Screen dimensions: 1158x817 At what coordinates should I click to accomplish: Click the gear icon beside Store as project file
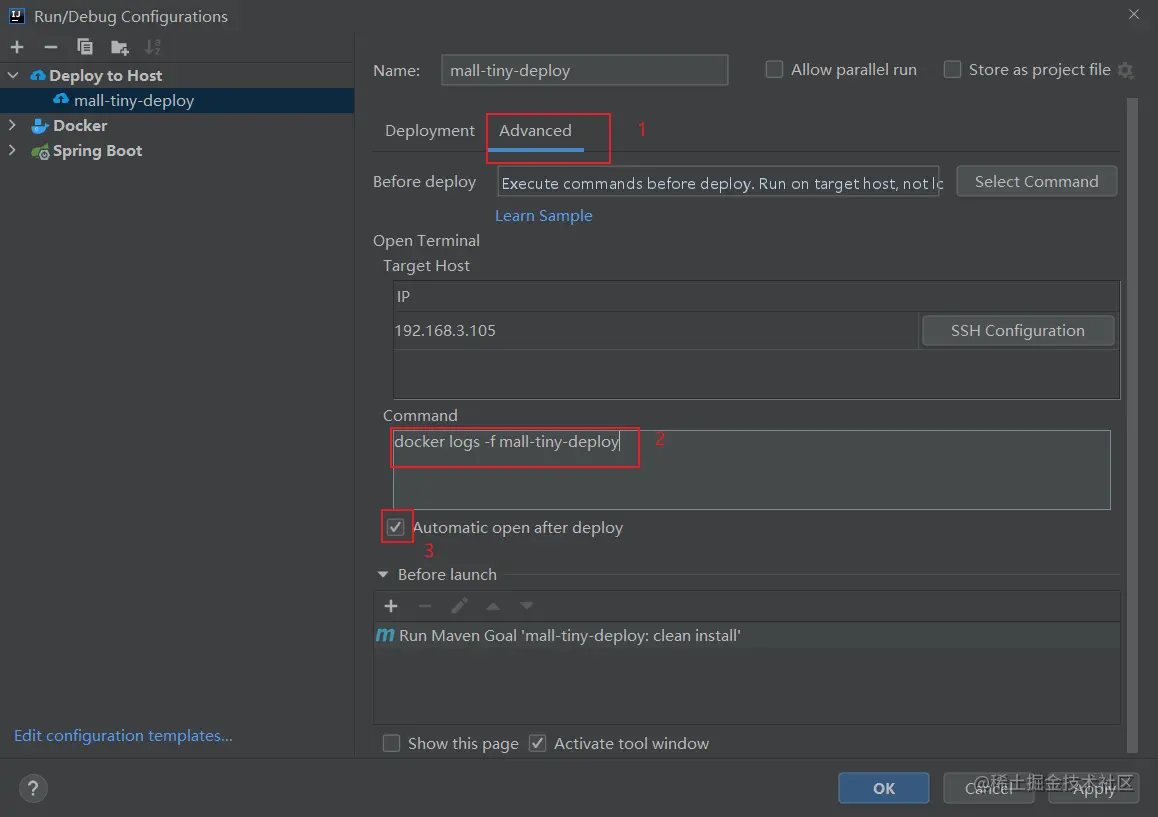click(1125, 70)
